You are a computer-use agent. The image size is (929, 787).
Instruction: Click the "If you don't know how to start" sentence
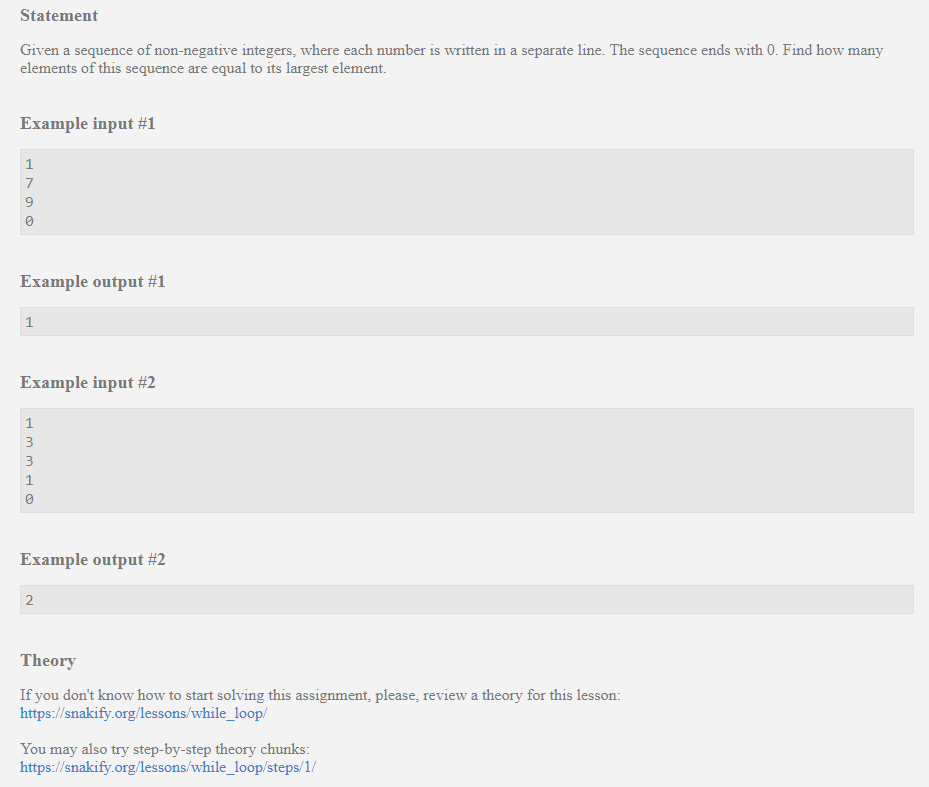(320, 695)
